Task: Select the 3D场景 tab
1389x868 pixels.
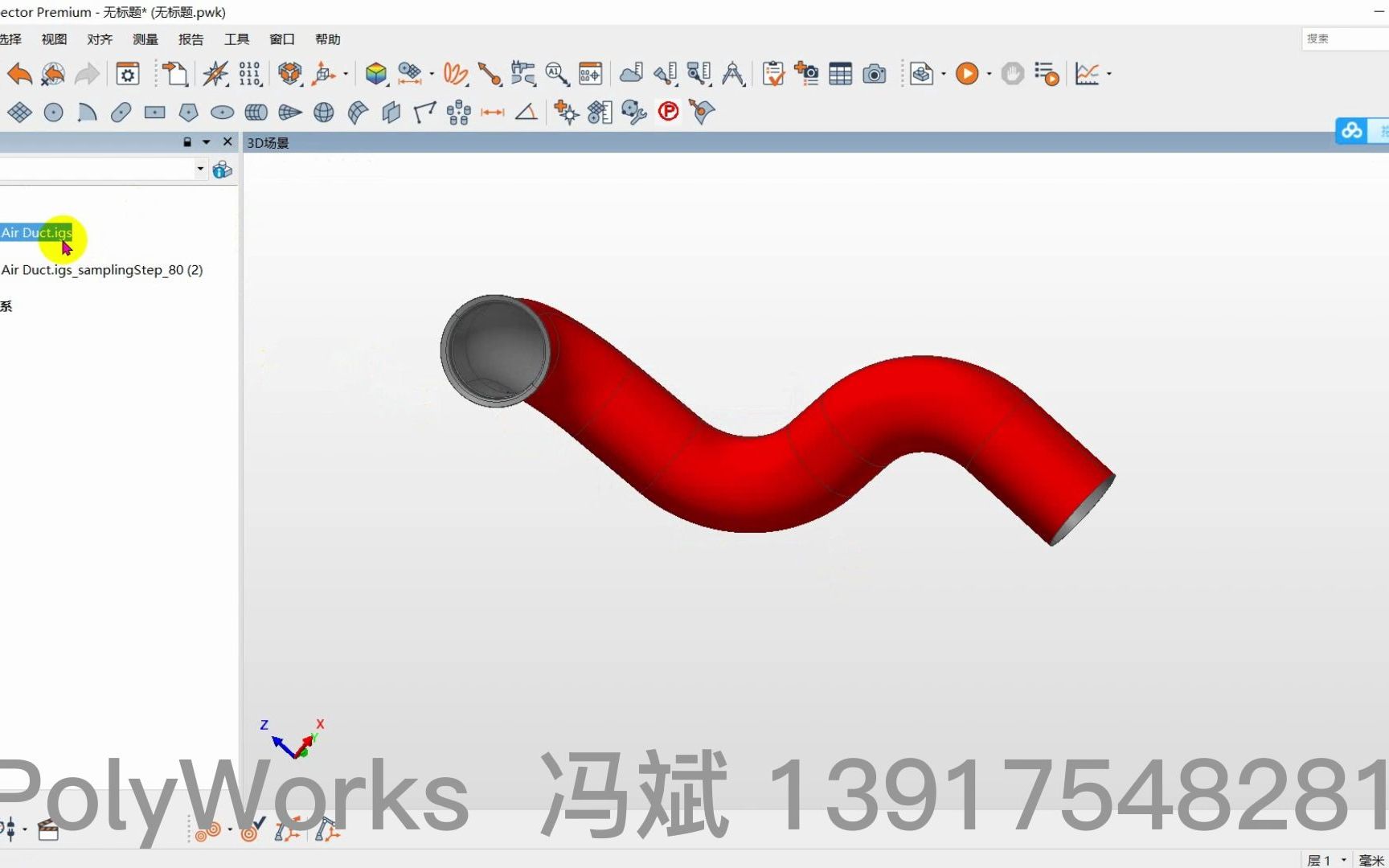Action: 268,143
